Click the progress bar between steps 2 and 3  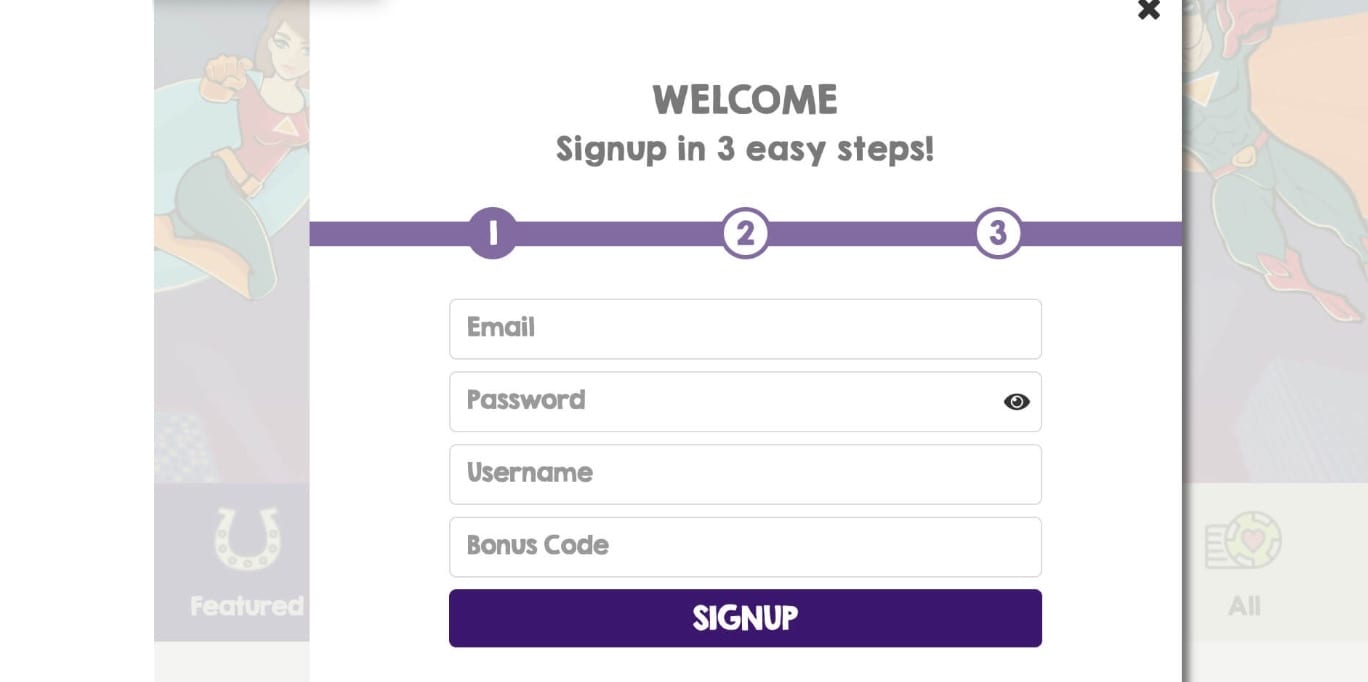pyautogui.click(x=872, y=234)
